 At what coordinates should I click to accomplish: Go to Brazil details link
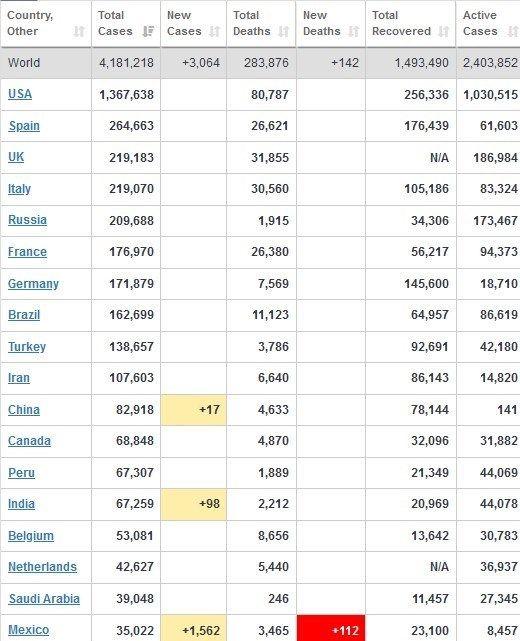[24, 315]
